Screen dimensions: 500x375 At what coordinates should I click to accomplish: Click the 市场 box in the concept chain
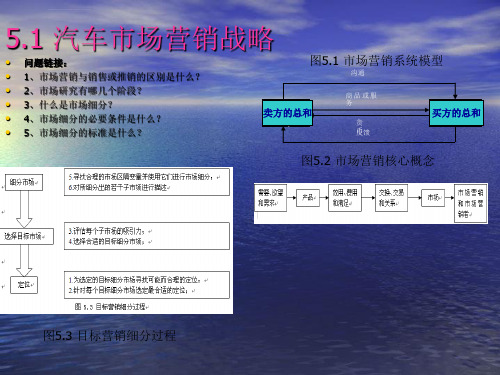pos(433,198)
